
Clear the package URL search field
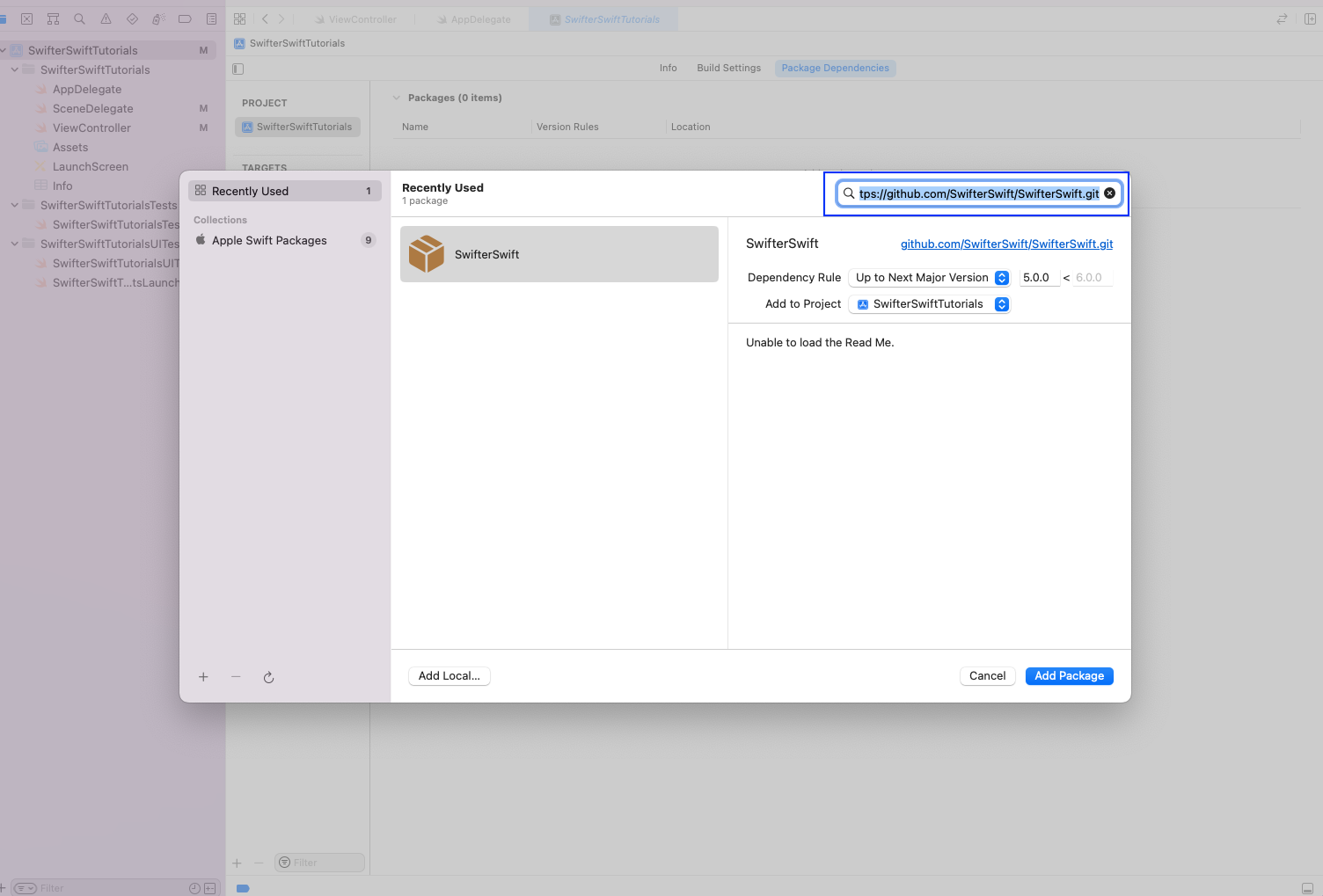[1110, 193]
